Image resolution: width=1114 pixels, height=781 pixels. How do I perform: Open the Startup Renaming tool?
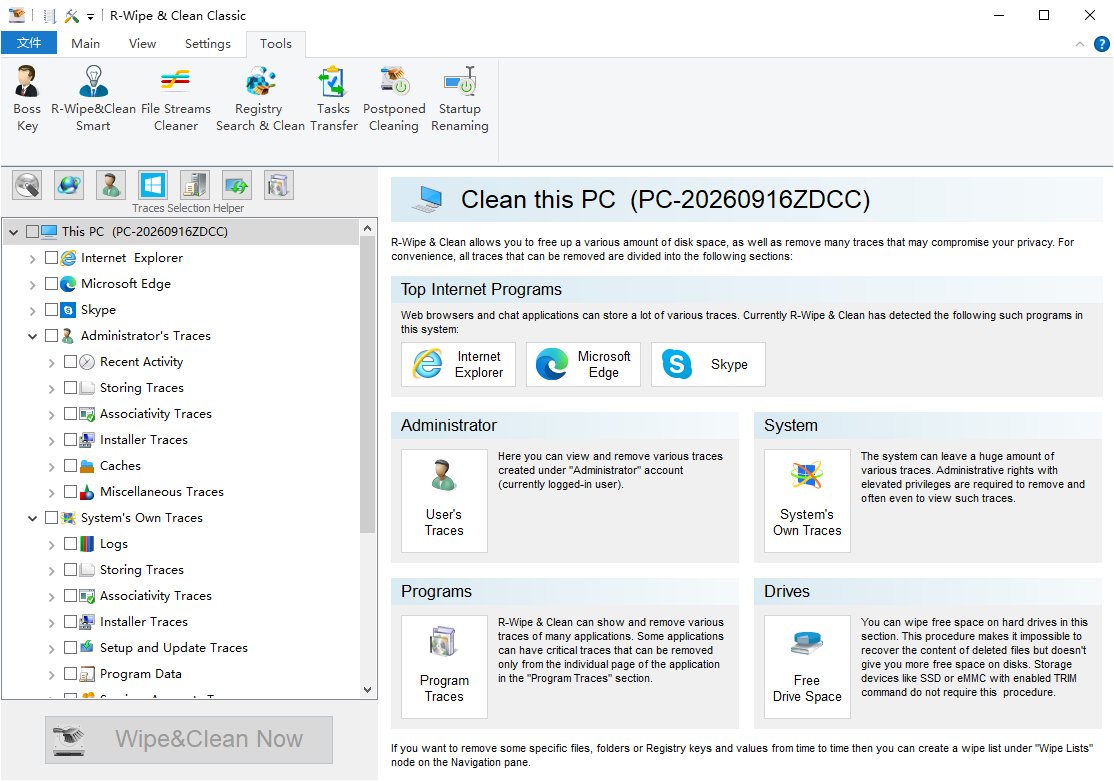[x=460, y=99]
